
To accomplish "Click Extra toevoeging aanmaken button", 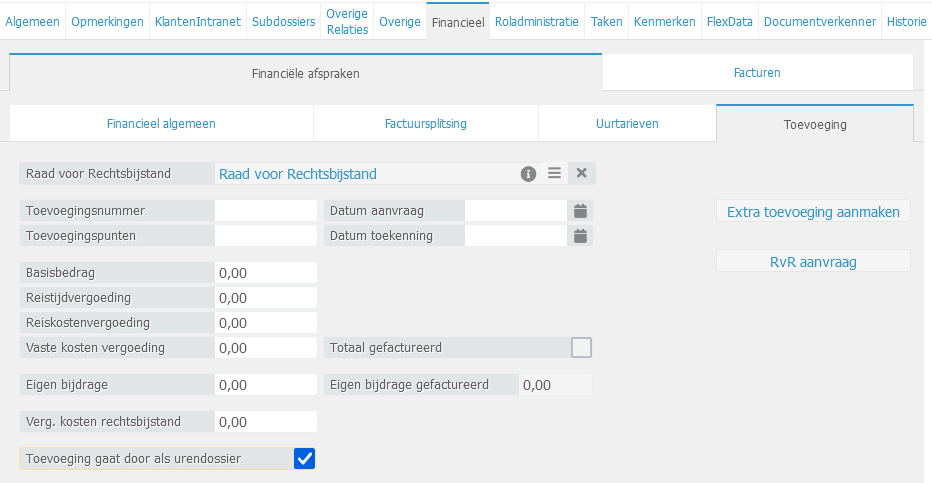I will pyautogui.click(x=813, y=212).
